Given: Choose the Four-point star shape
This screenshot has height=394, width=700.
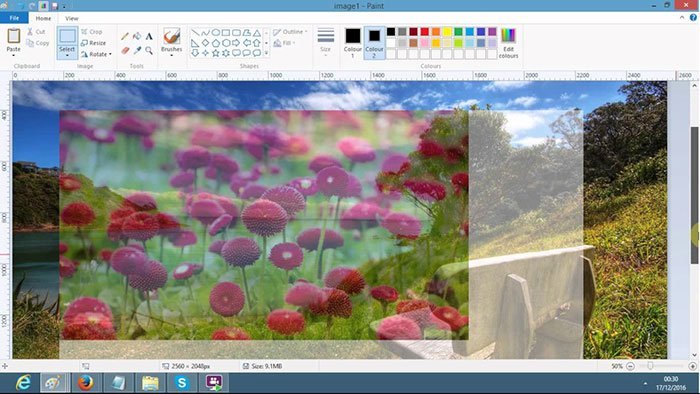Looking at the screenshot, I should 205,53.
